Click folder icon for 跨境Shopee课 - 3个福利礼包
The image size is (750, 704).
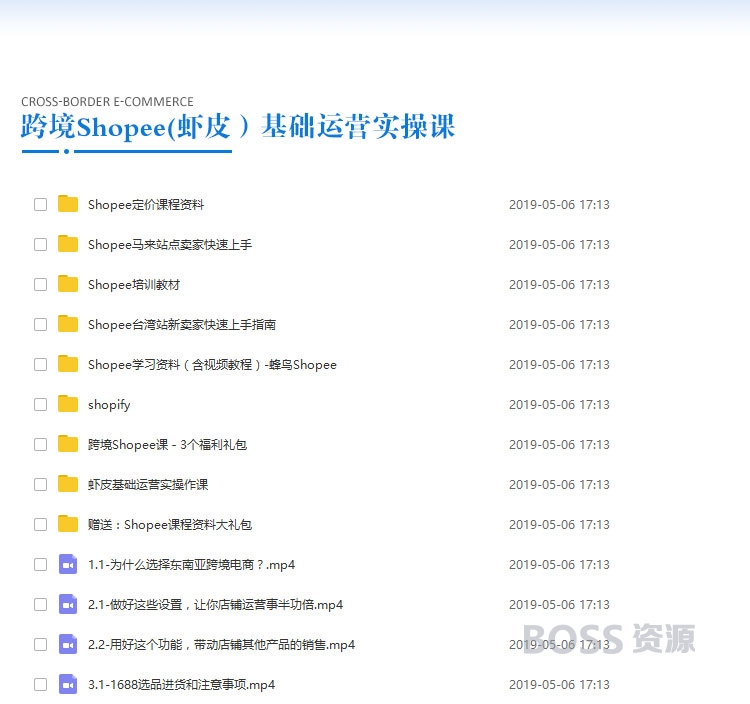[x=68, y=444]
